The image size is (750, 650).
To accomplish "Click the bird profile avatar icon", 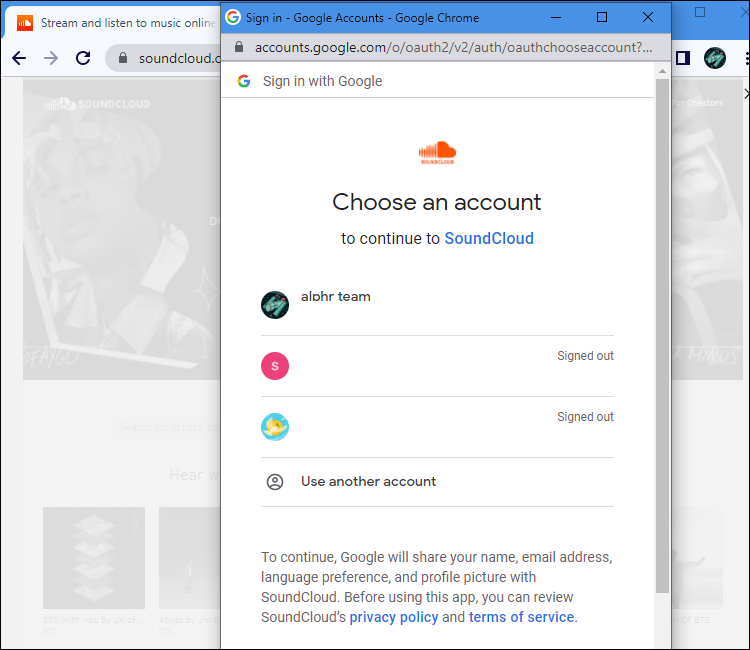I will coord(275,427).
